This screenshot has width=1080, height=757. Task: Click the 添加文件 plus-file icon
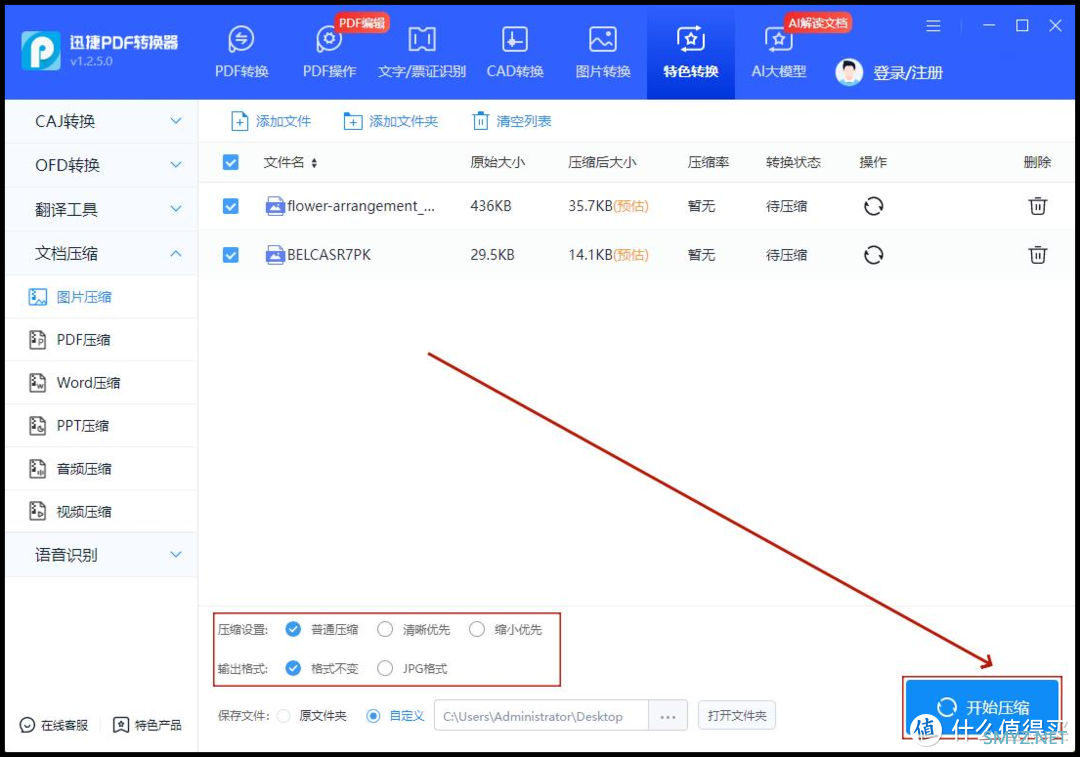coord(239,121)
